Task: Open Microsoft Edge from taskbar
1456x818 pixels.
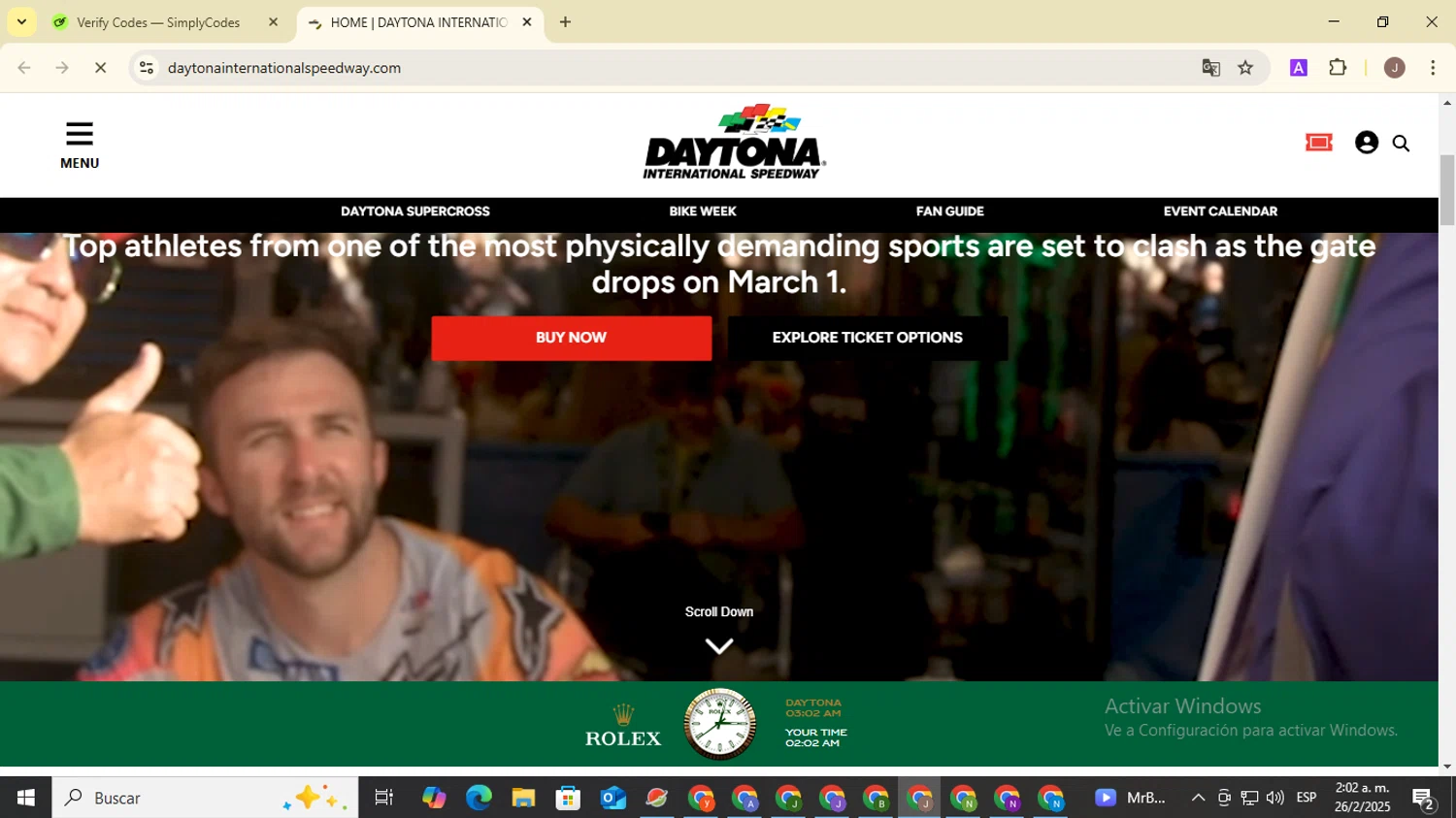Action: pos(479,798)
